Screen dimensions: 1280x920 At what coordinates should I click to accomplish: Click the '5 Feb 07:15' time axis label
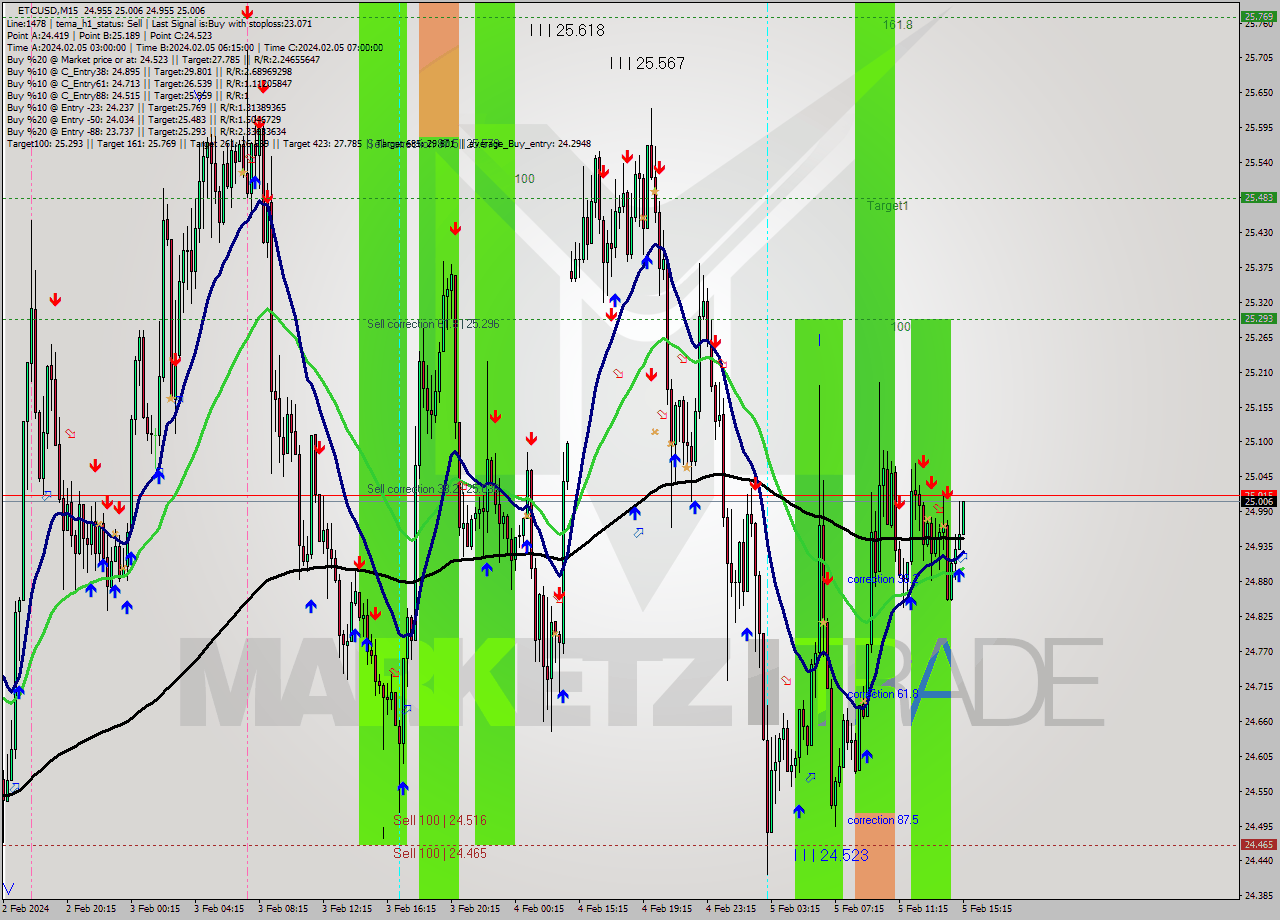(x=859, y=909)
